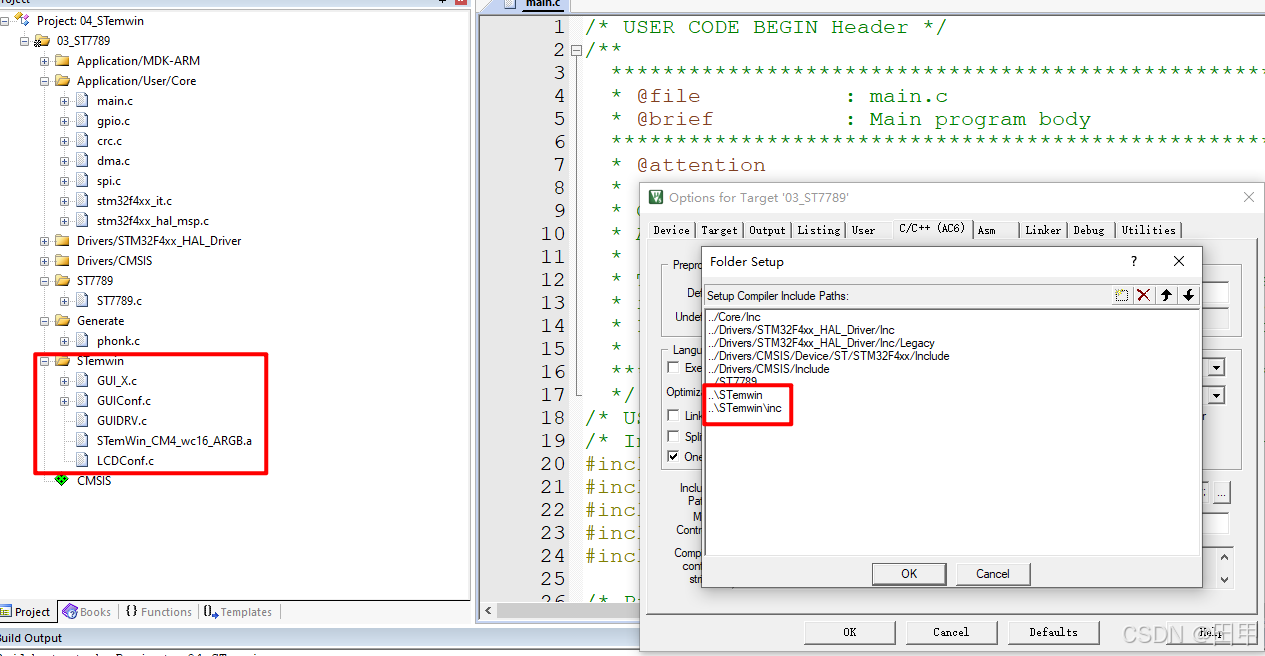
Task: Toggle the first Language section checkbox
Action: pos(673,368)
